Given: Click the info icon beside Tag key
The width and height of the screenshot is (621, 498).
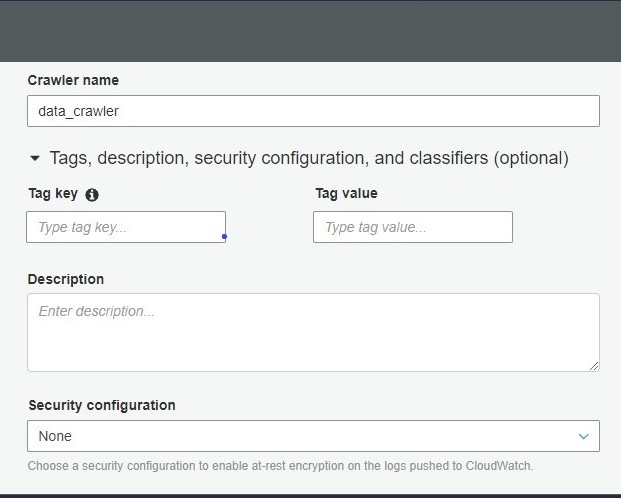Looking at the screenshot, I should coord(92,195).
